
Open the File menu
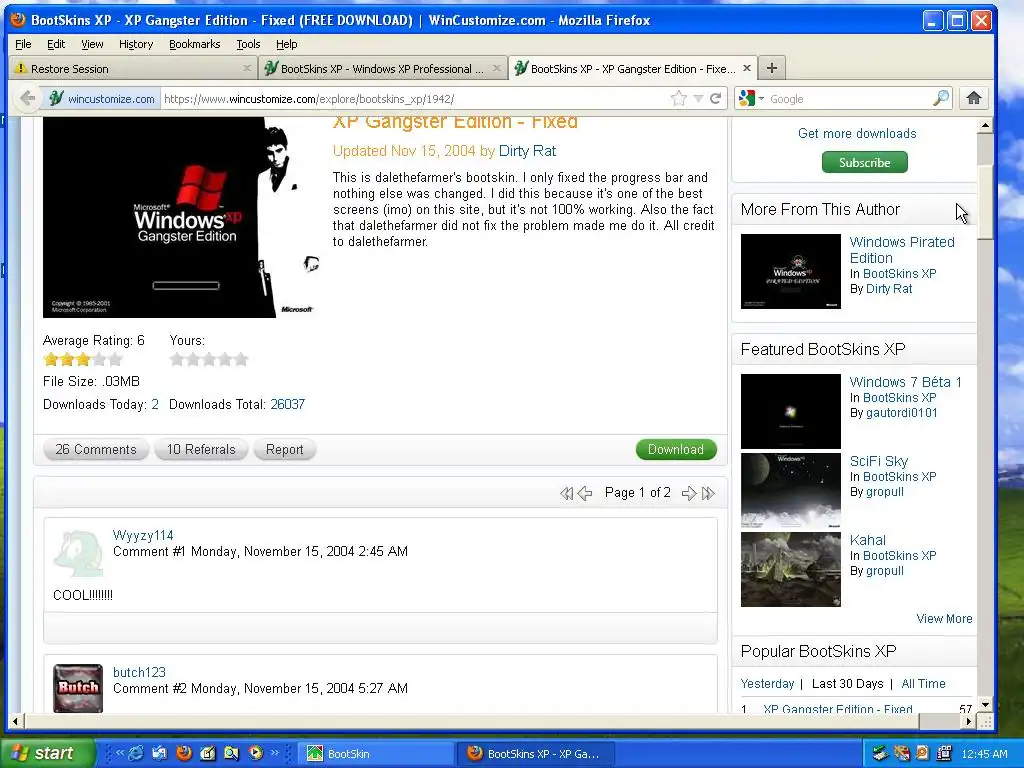[x=23, y=44]
